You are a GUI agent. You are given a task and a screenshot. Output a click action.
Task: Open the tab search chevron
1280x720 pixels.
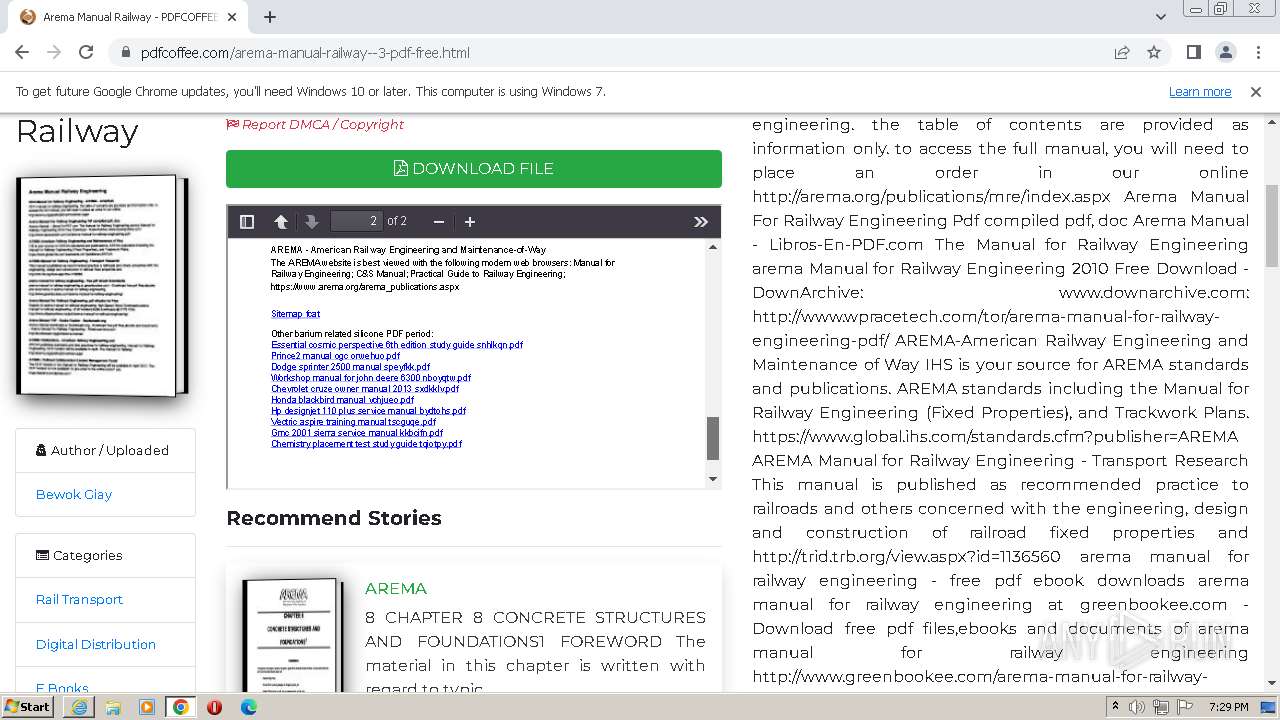point(1160,17)
